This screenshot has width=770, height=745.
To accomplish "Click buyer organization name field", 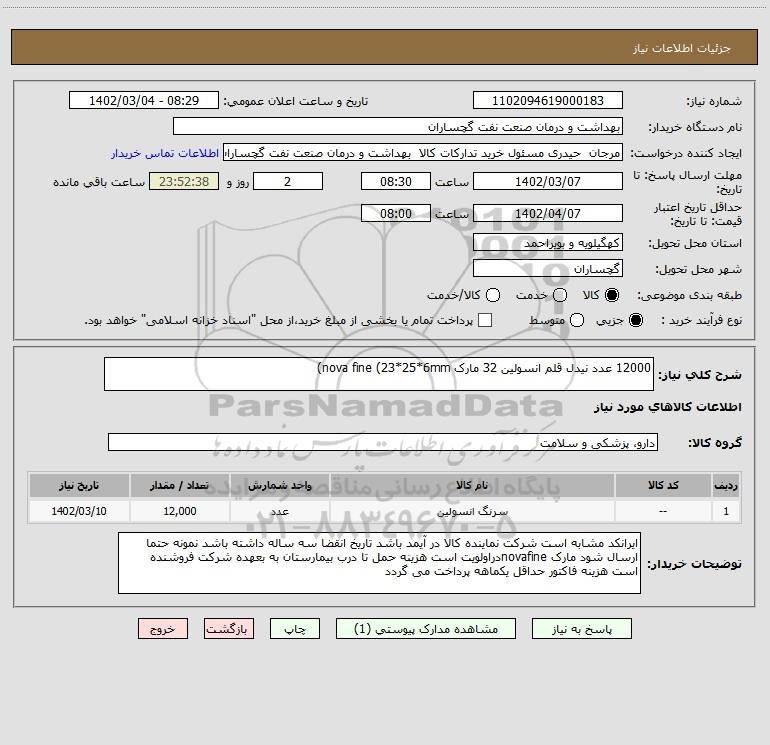I will pos(398,126).
